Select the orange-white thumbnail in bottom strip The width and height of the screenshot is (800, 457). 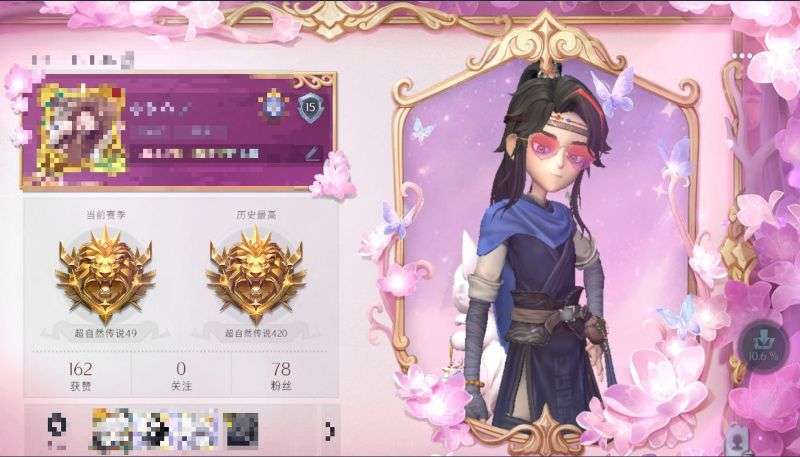click(x=112, y=430)
